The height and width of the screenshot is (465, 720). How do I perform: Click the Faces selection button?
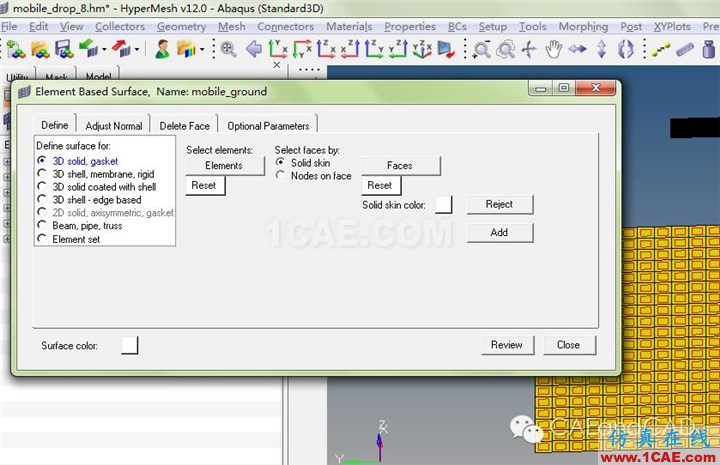coord(400,166)
